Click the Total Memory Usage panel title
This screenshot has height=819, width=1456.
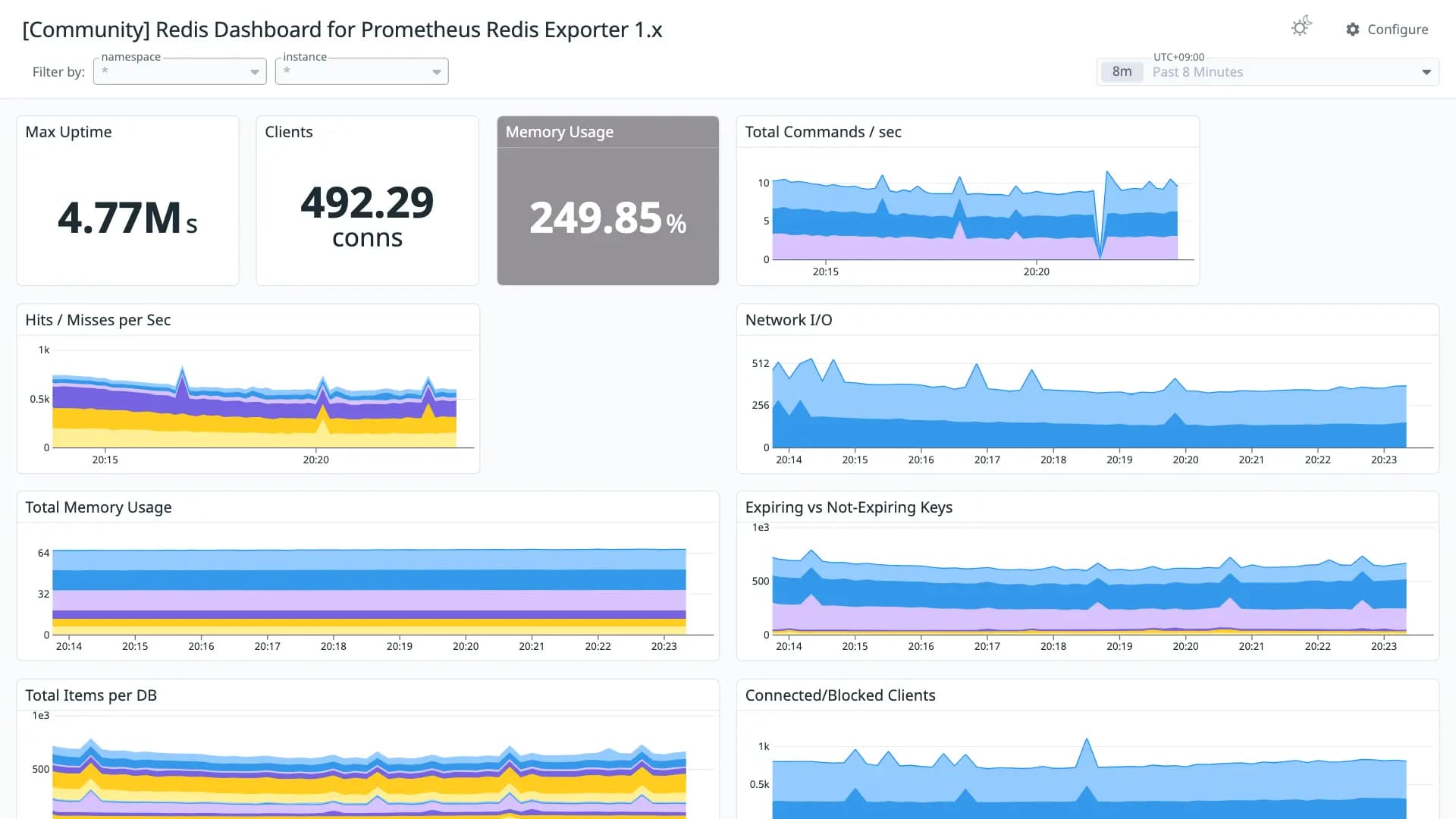[99, 507]
